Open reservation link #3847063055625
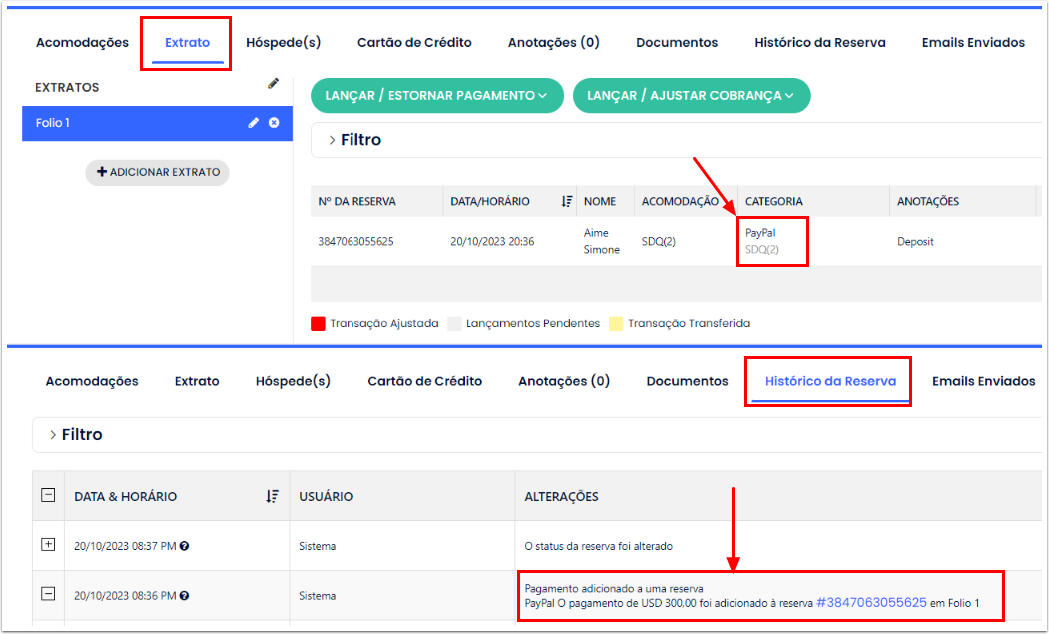1049x634 pixels. [x=871, y=603]
